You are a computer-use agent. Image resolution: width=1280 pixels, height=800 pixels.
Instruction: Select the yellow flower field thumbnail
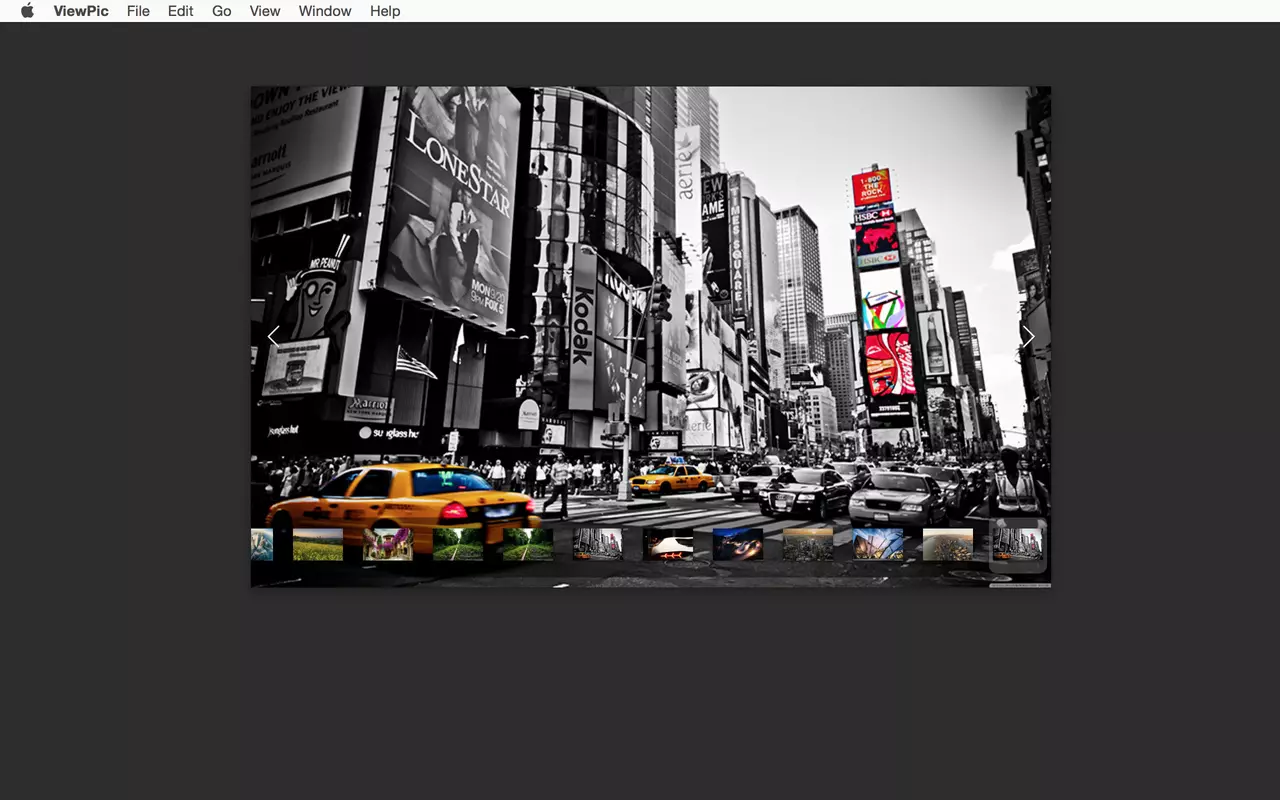click(318, 545)
